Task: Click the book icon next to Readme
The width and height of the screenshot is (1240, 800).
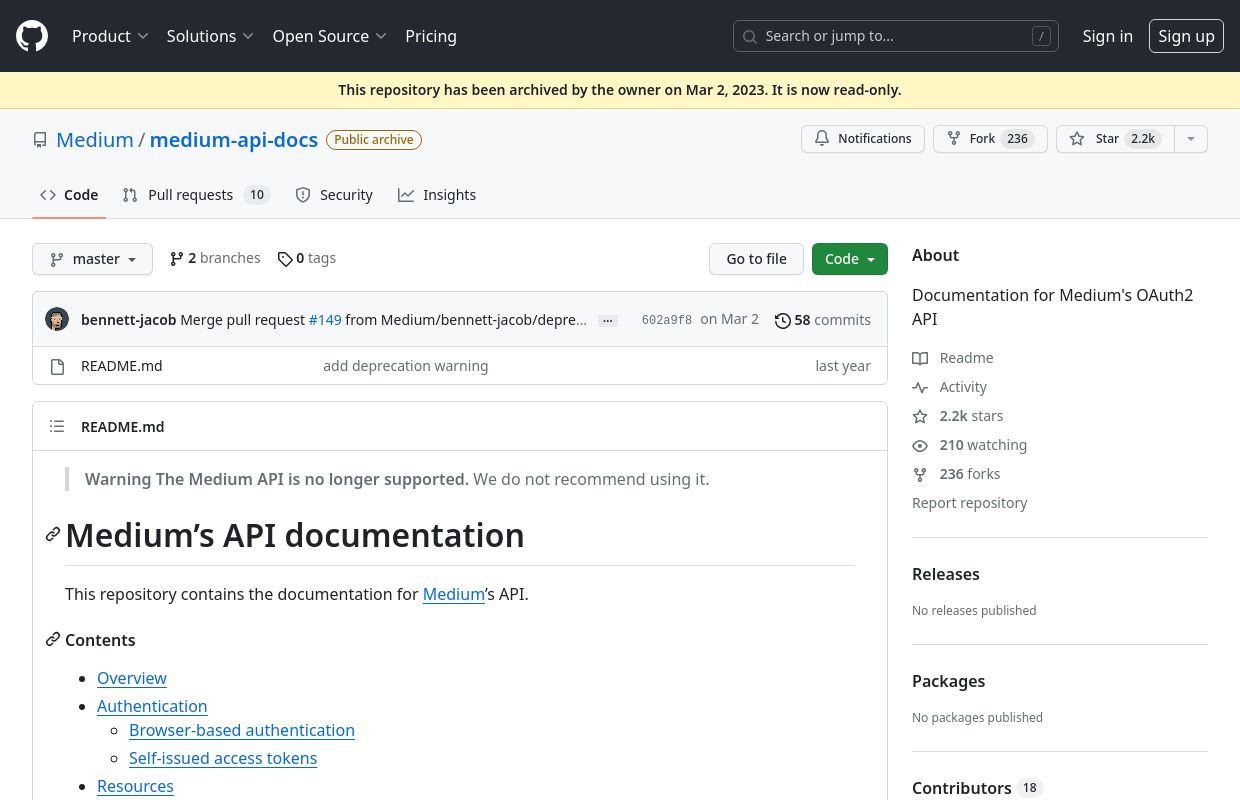Action: 920,358
